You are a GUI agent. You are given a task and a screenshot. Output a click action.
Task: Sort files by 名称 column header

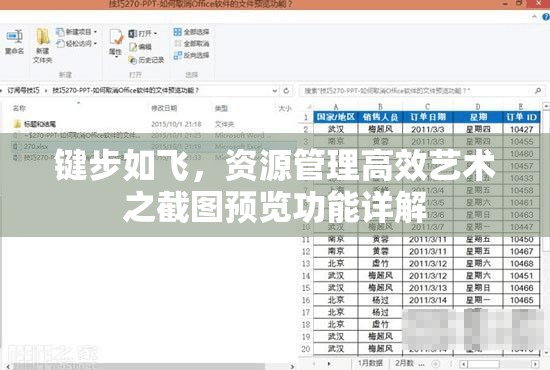pos(19,108)
